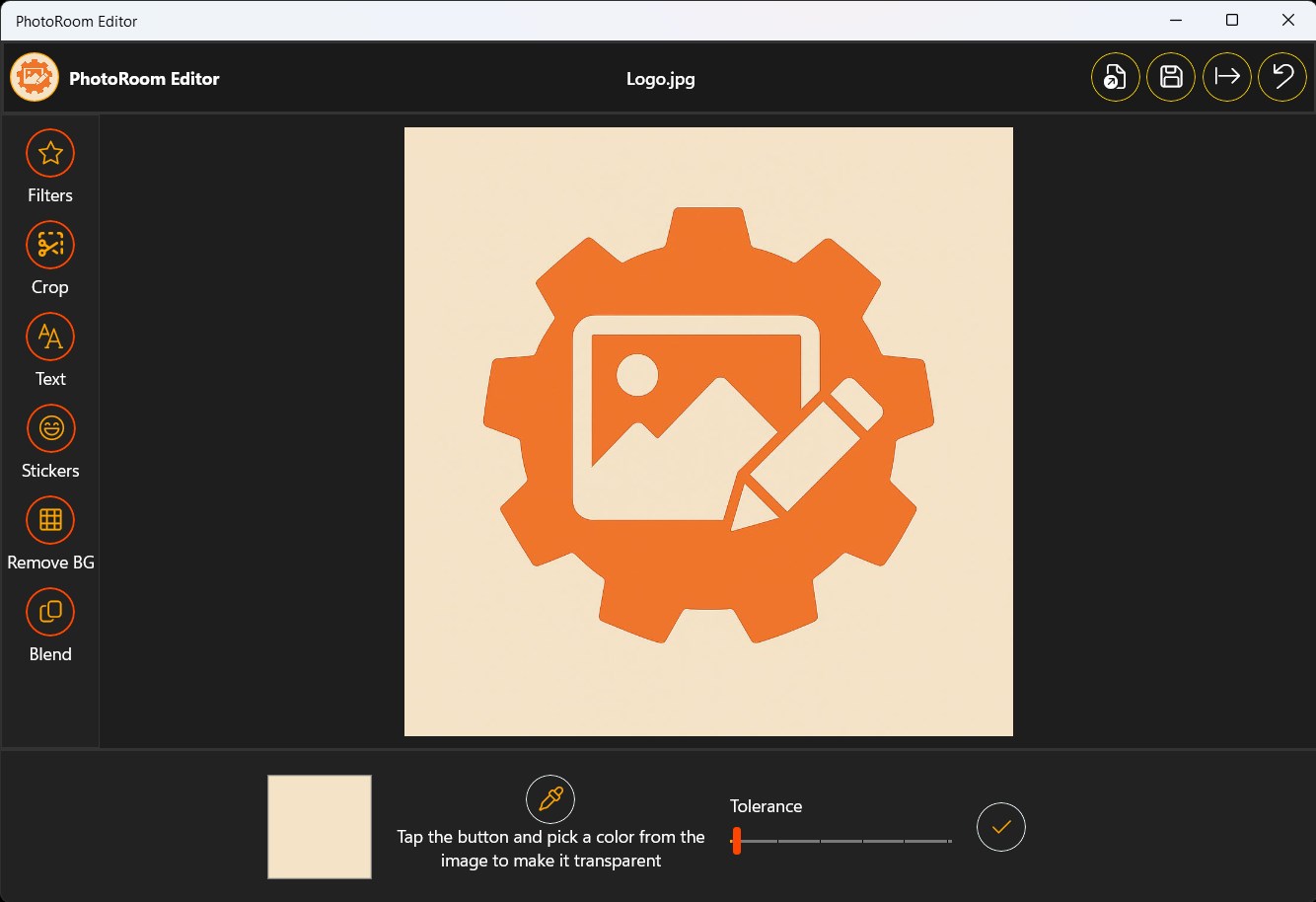1316x902 pixels.
Task: Click the Tolerance slider track
Action: [841, 841]
